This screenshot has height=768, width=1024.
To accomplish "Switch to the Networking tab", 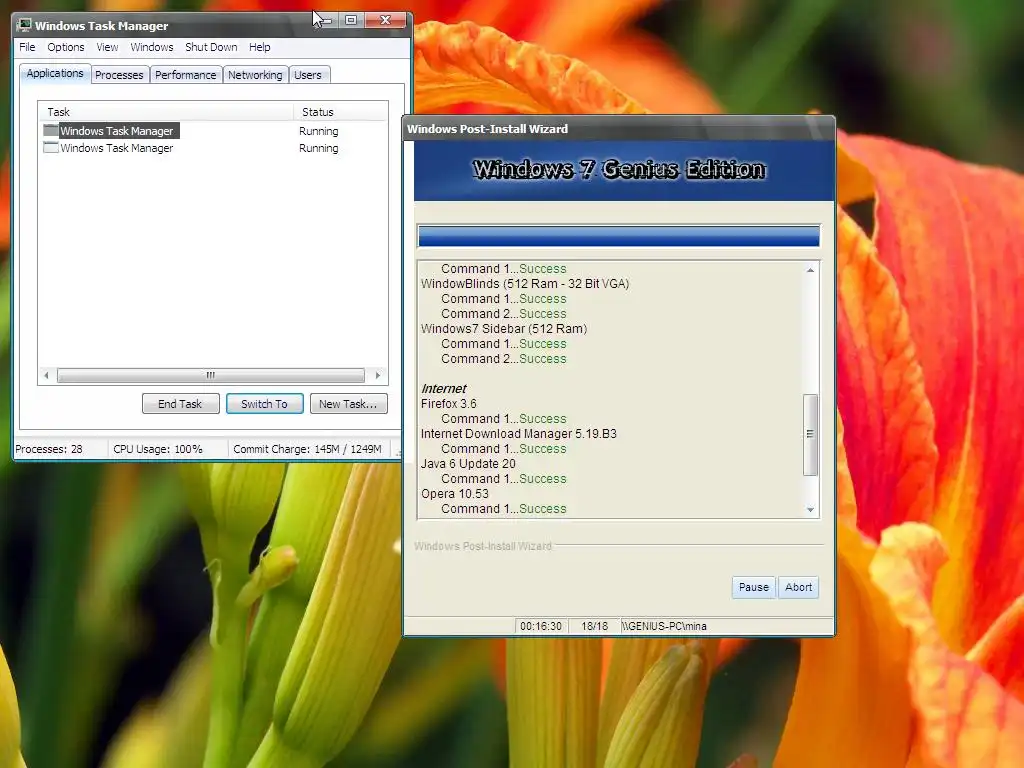I will pyautogui.click(x=255, y=75).
